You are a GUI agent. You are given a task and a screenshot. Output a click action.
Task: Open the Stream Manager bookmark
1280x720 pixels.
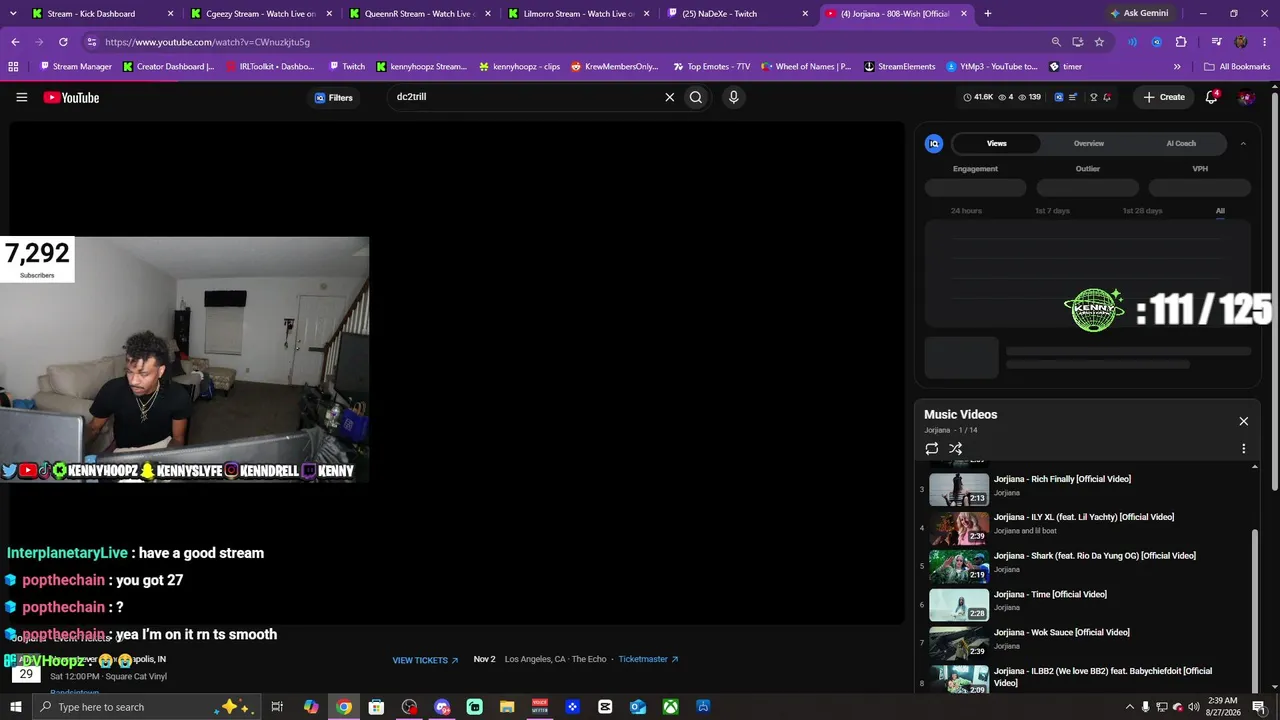[74, 67]
